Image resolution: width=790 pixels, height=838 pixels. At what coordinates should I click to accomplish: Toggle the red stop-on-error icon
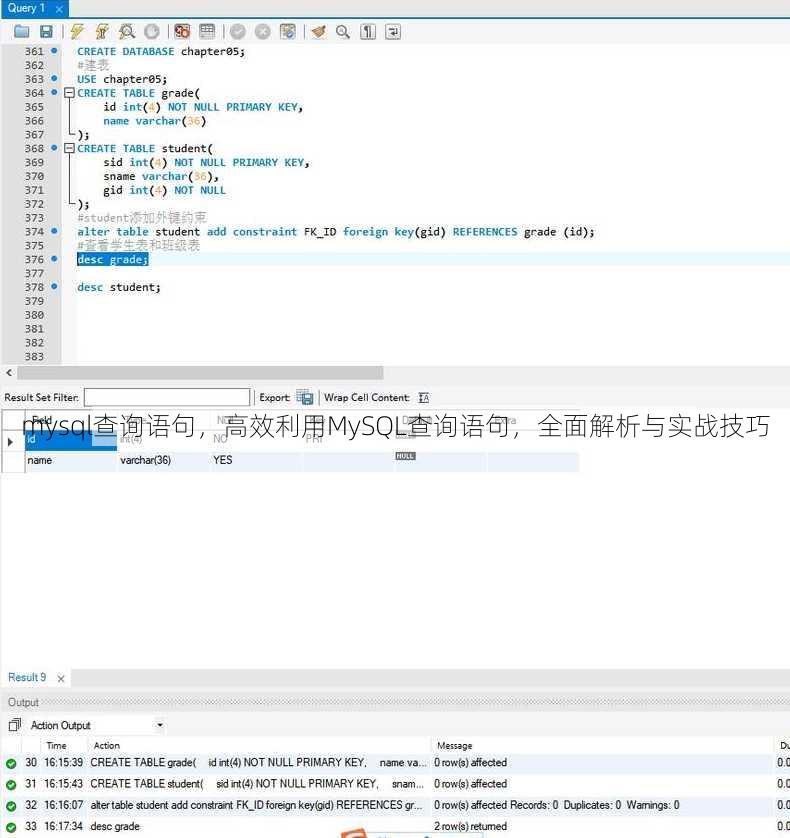point(182,32)
